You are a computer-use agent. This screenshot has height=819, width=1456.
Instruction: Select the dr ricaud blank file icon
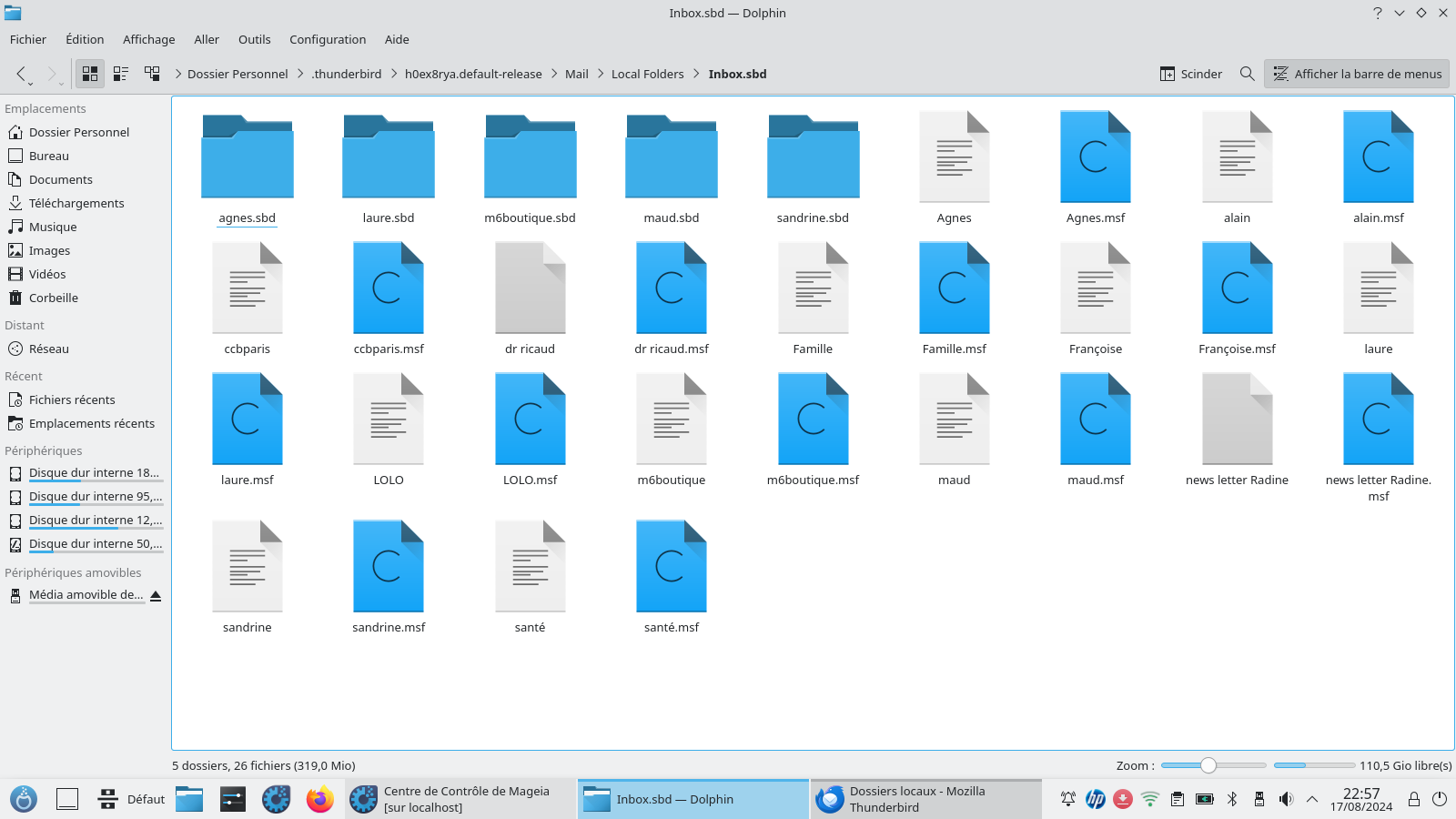[531, 288]
